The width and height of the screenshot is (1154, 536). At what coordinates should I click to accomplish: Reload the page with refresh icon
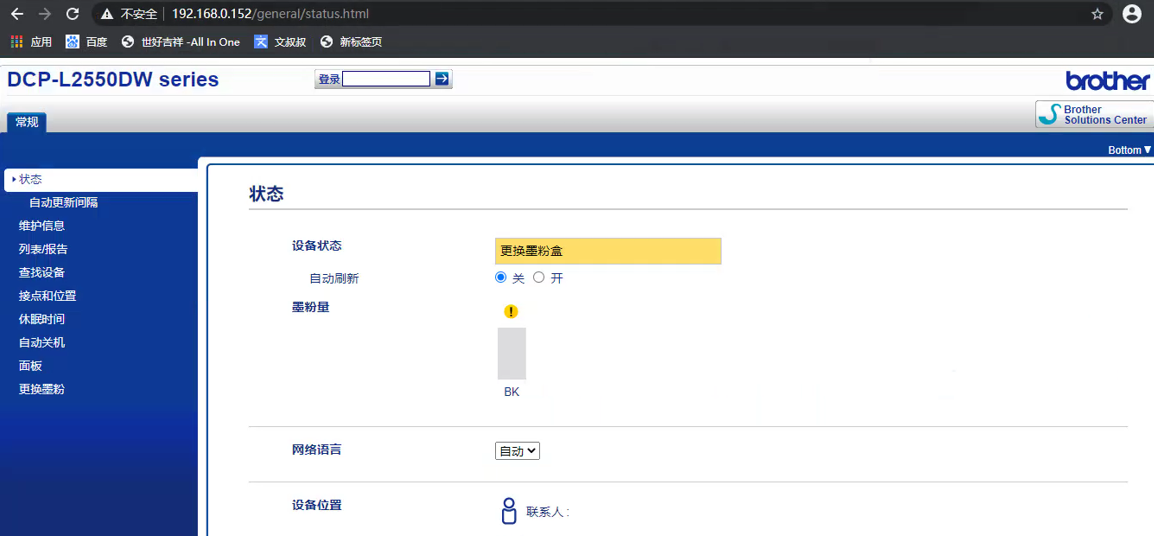coord(72,14)
